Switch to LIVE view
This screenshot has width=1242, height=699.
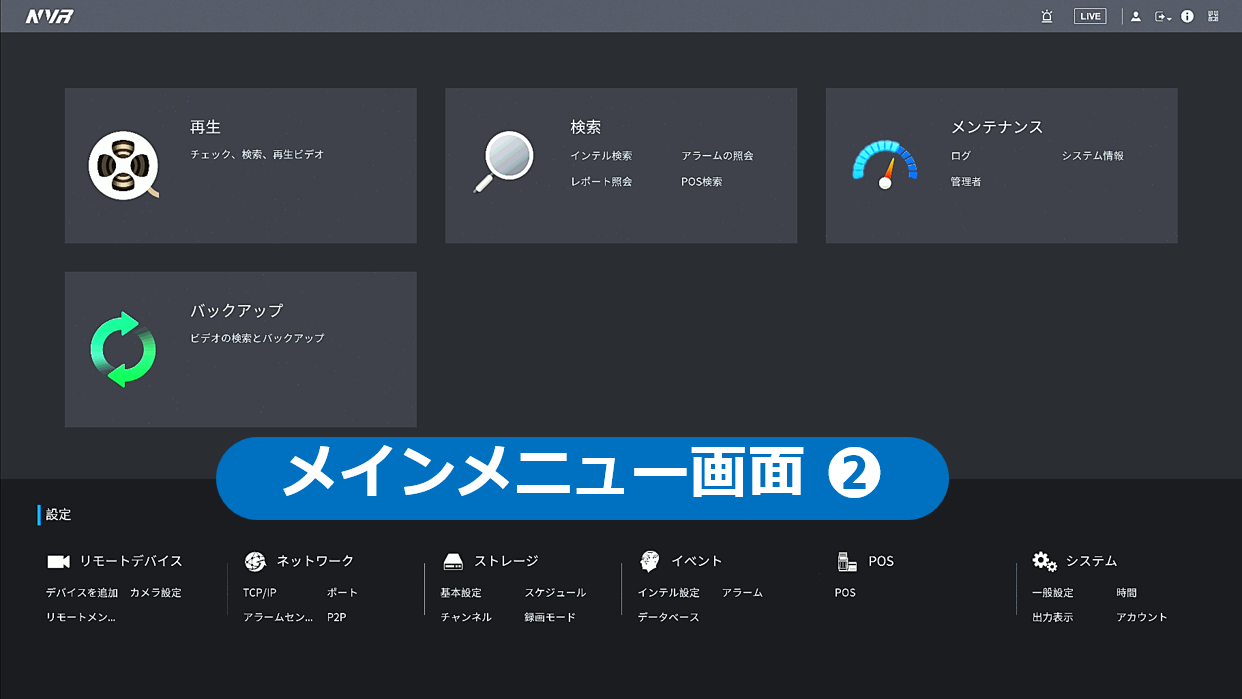(1090, 16)
